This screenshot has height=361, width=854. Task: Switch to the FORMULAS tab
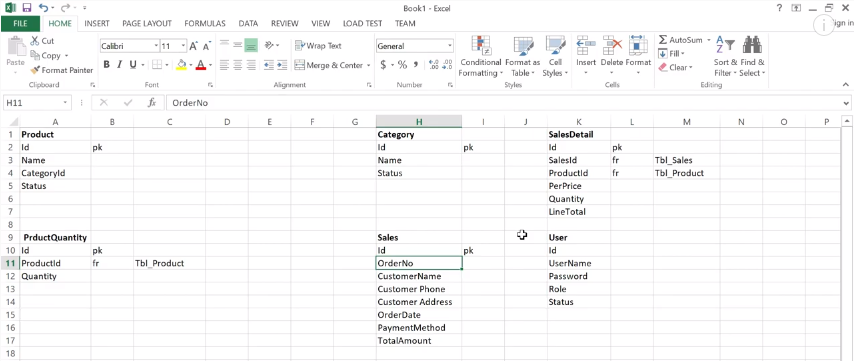pos(205,24)
